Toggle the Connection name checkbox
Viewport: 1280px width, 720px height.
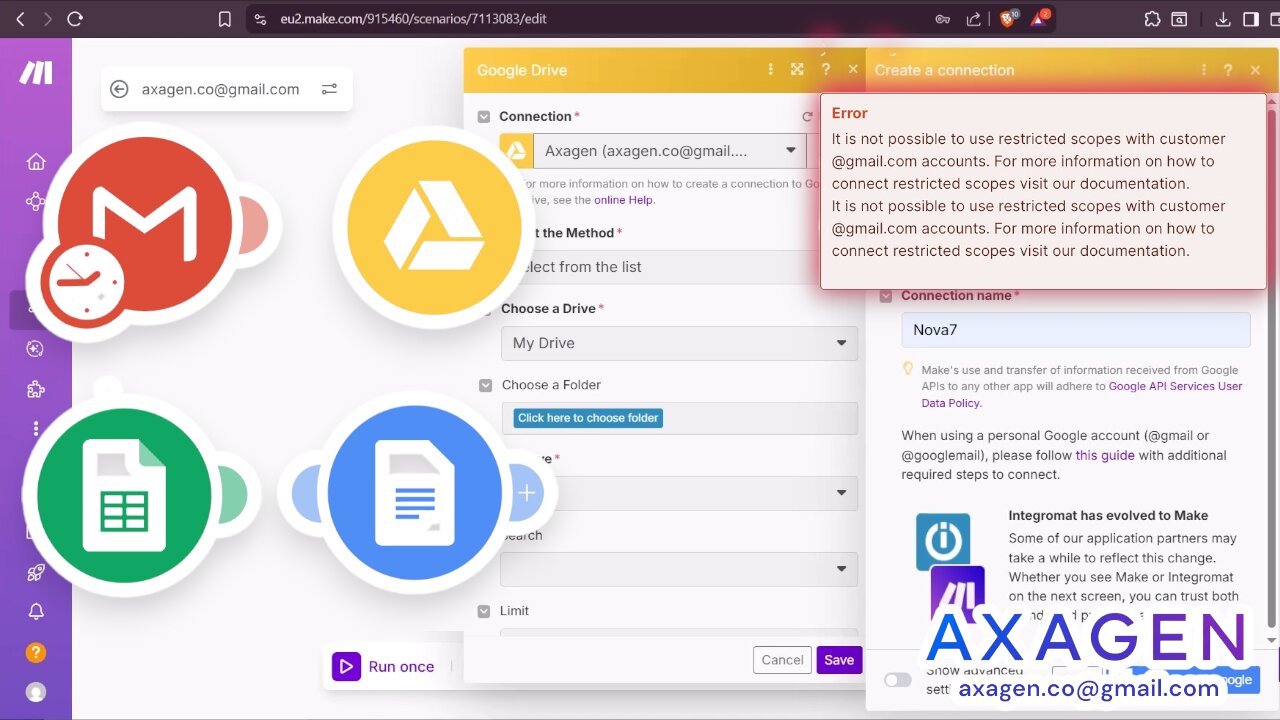886,296
